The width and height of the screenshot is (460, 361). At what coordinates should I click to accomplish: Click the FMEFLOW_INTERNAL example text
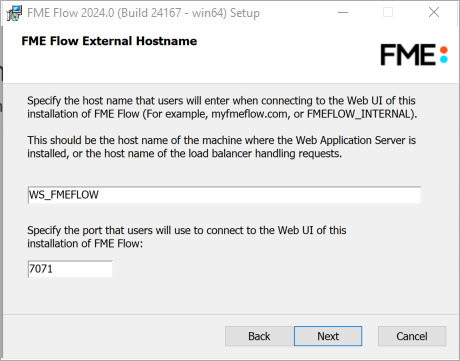tap(359, 114)
